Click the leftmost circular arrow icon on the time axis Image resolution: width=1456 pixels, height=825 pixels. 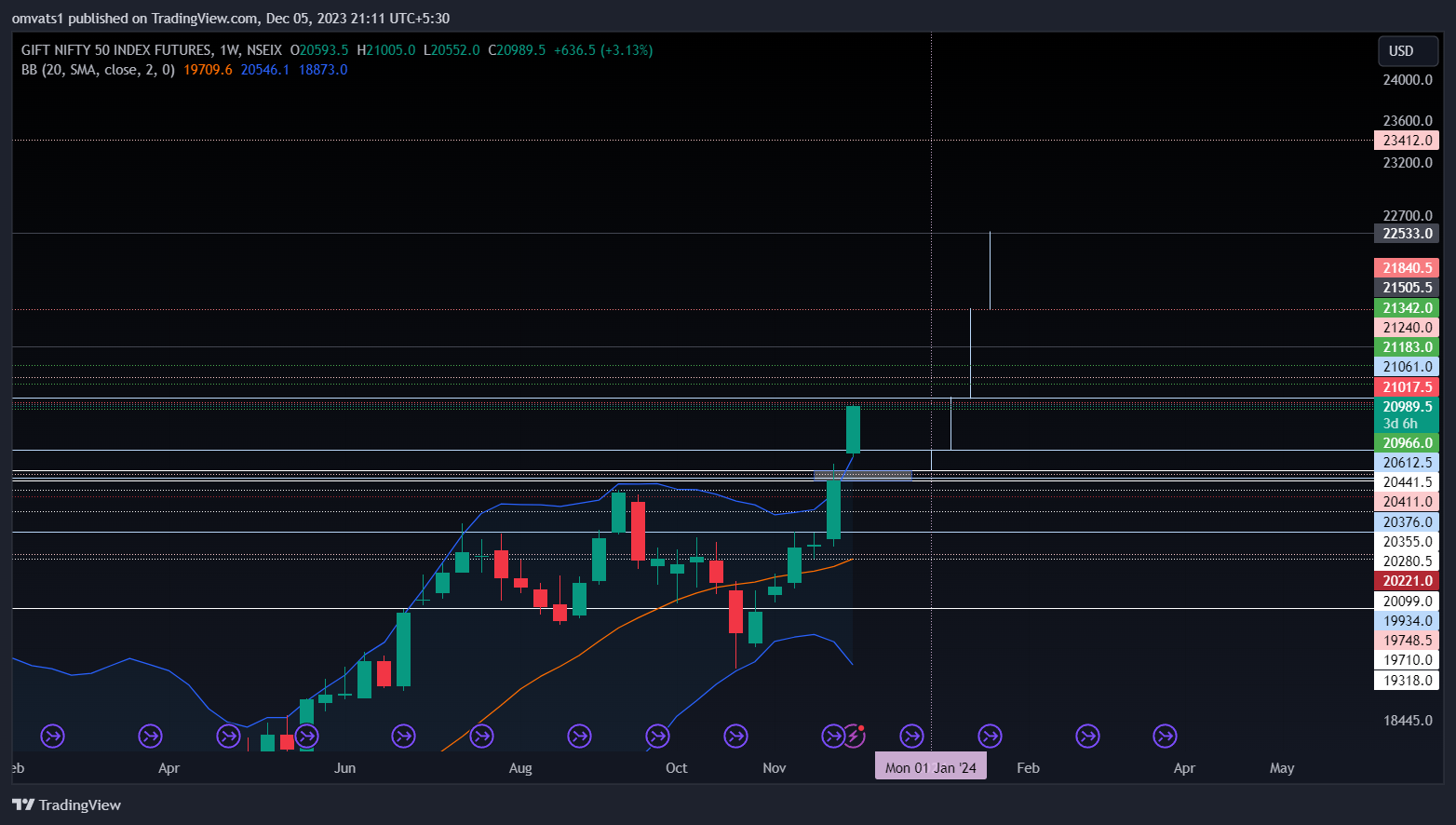52,737
